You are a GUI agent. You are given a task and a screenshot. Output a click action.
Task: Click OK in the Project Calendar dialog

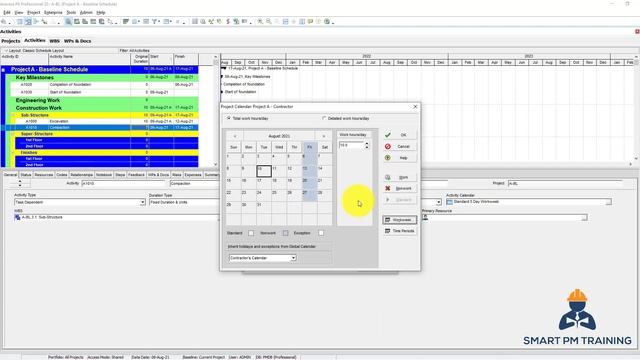pyautogui.click(x=400, y=135)
